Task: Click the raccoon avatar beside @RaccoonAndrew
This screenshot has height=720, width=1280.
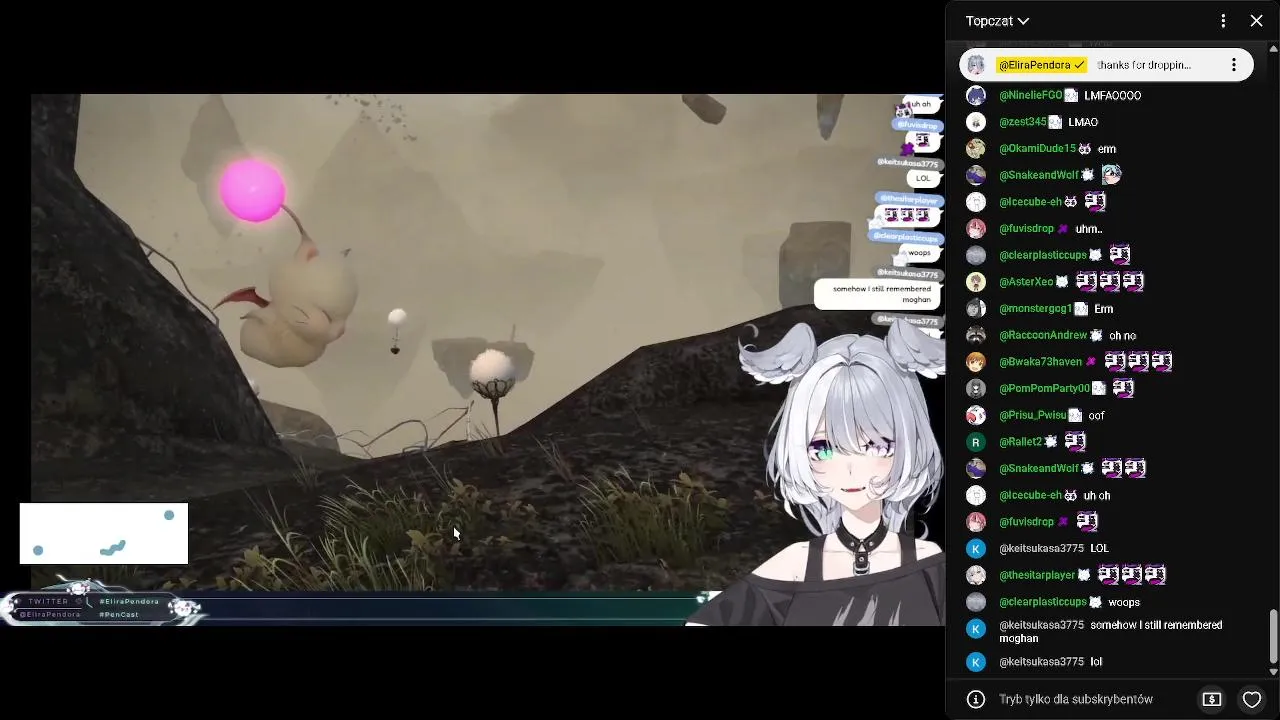Action: pyautogui.click(x=976, y=336)
